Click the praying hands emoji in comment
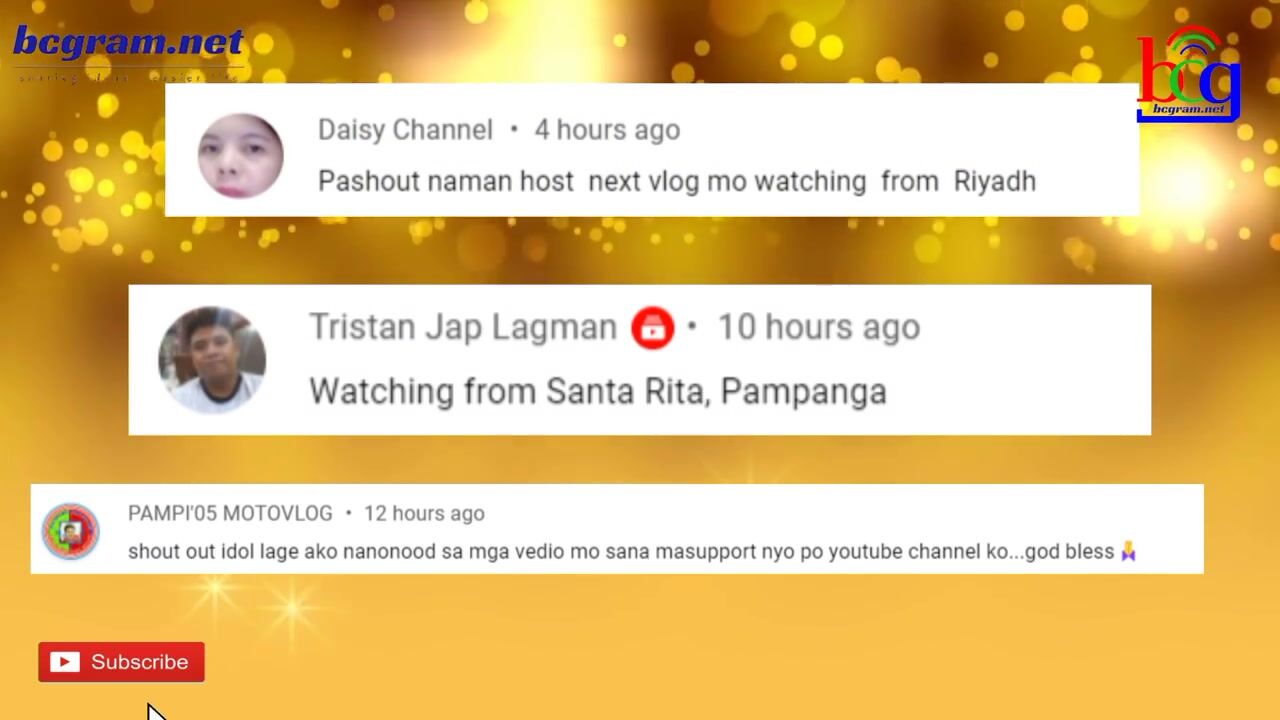 (1128, 551)
